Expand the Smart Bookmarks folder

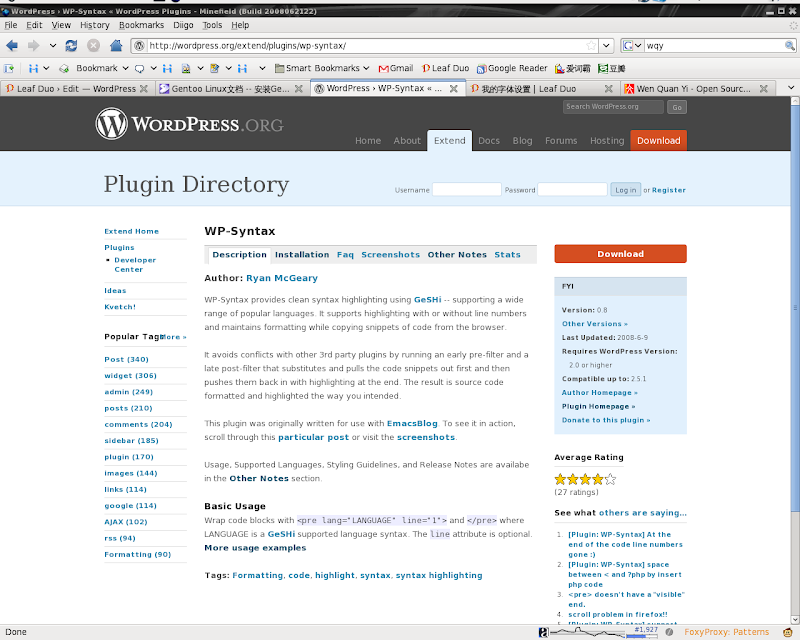(x=321, y=68)
